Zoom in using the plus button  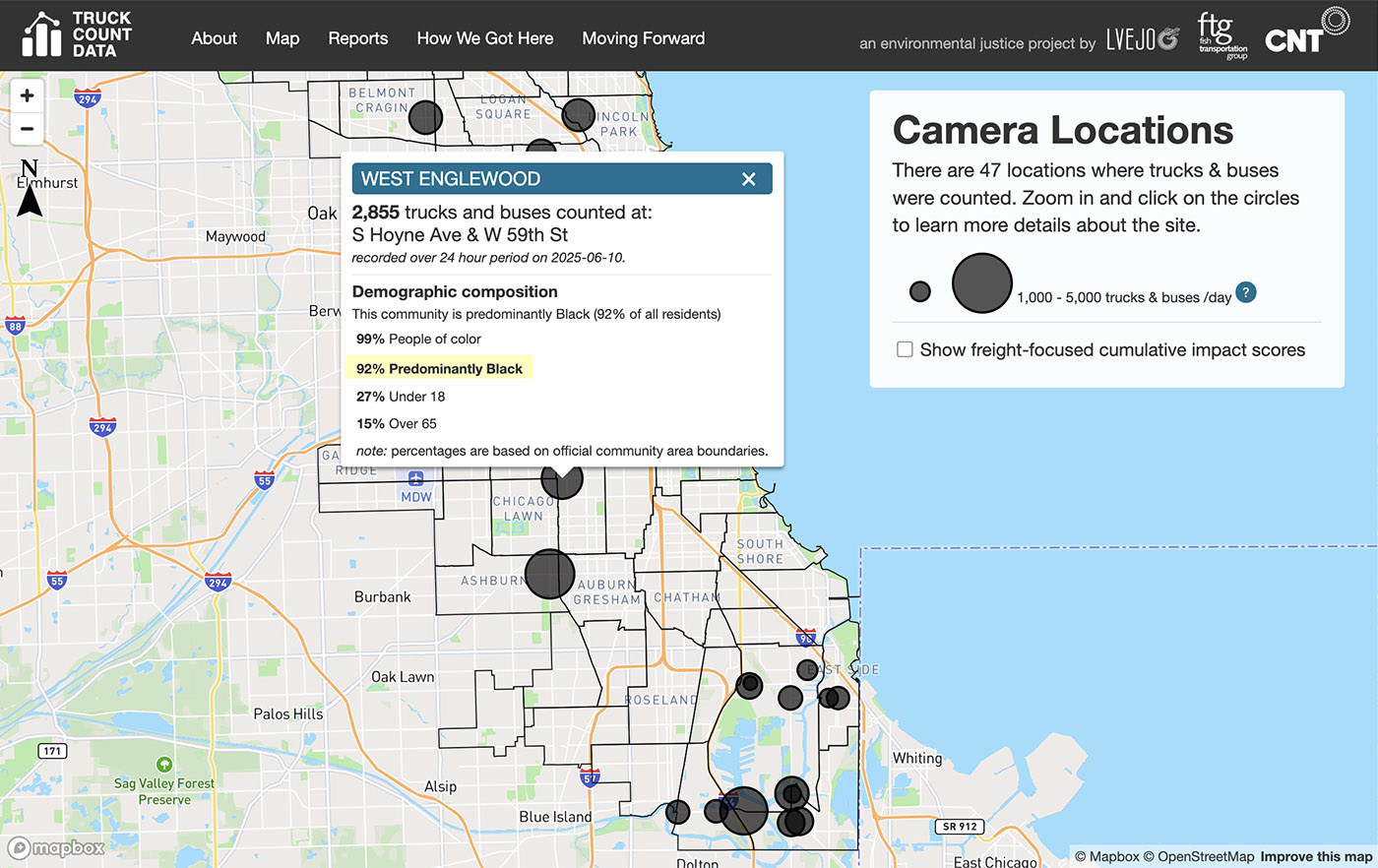pos(27,95)
